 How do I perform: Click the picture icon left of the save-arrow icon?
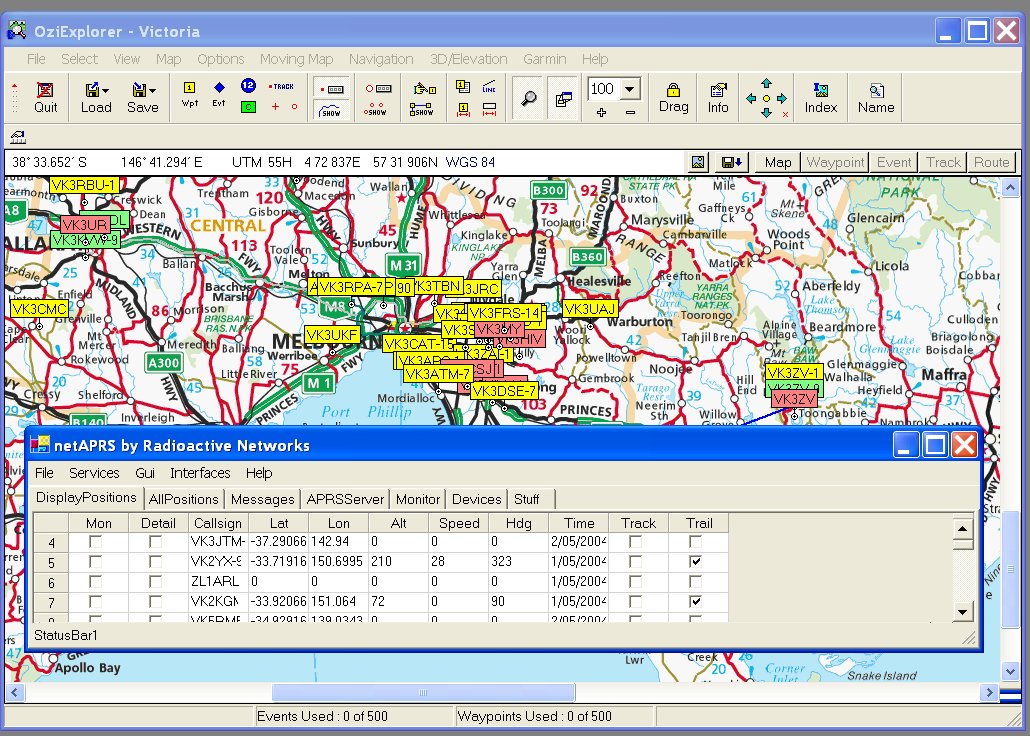tap(698, 162)
